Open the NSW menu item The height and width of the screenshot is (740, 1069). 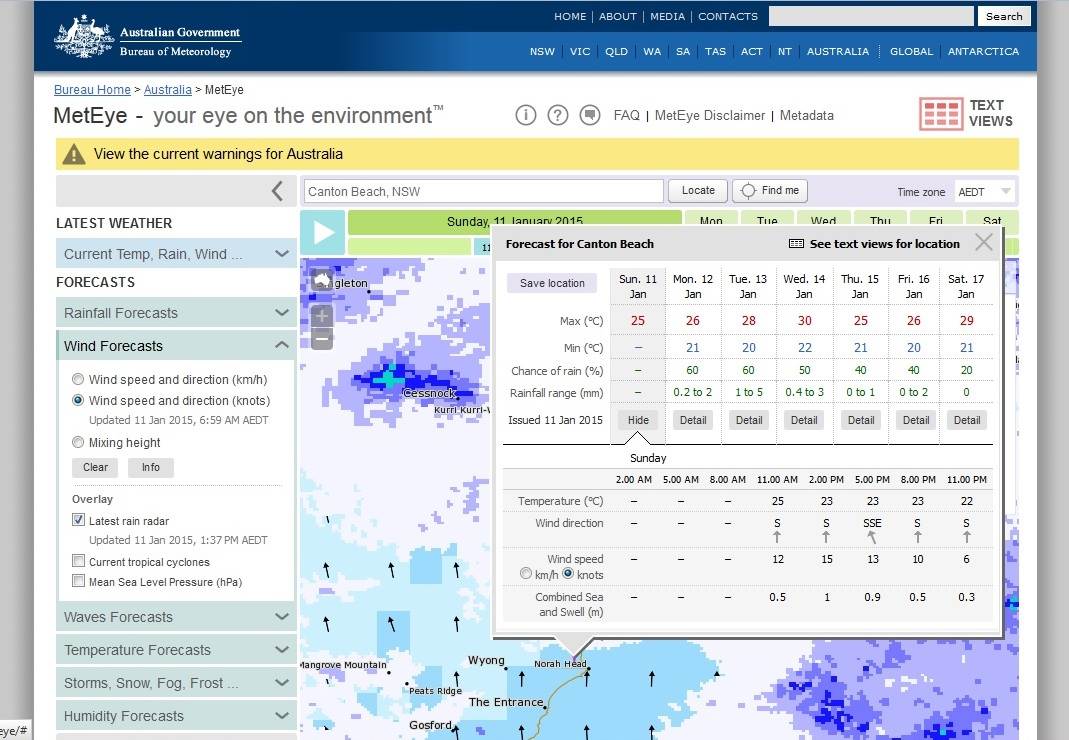tap(542, 51)
